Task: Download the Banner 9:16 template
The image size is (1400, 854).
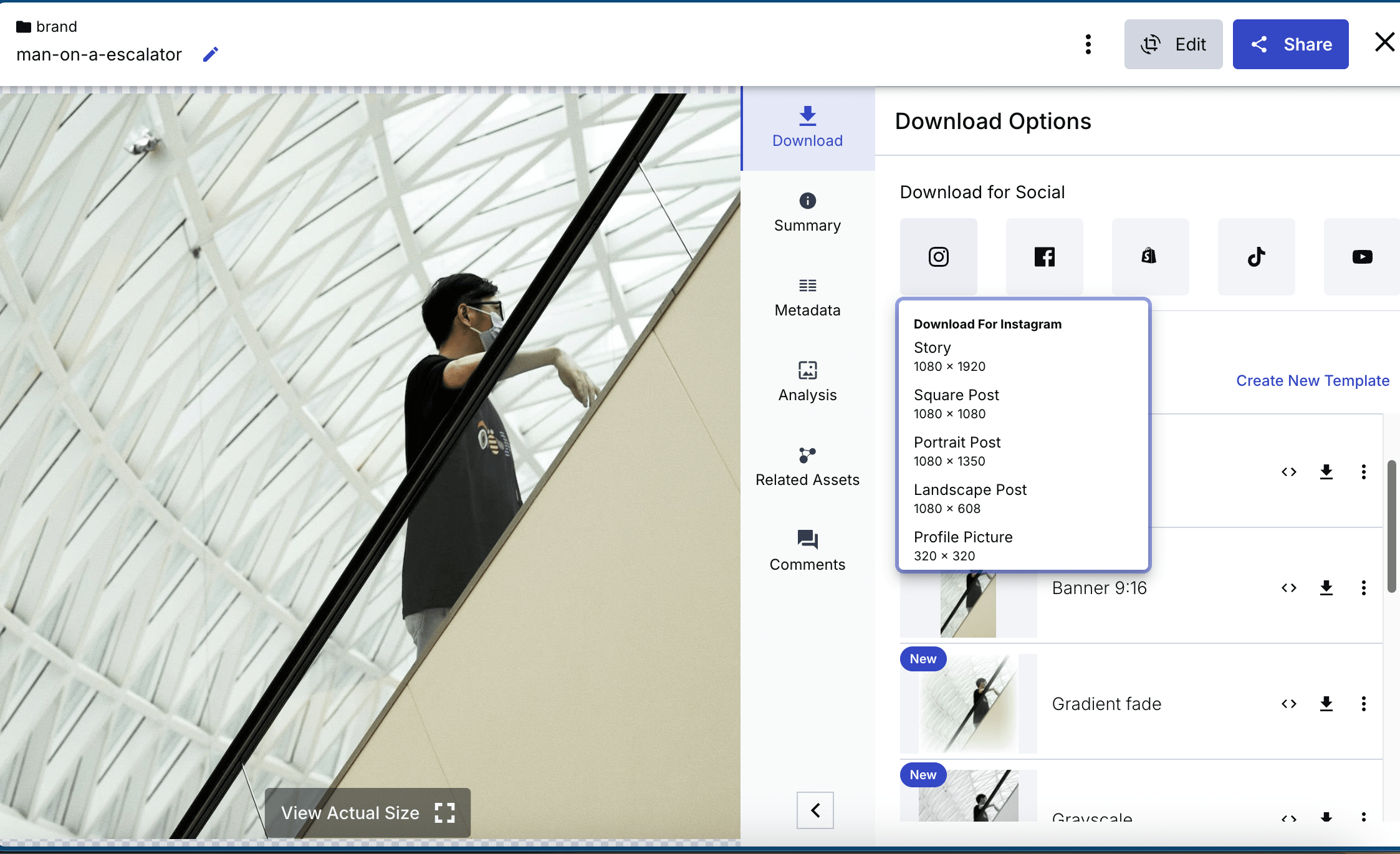Action: click(1326, 588)
